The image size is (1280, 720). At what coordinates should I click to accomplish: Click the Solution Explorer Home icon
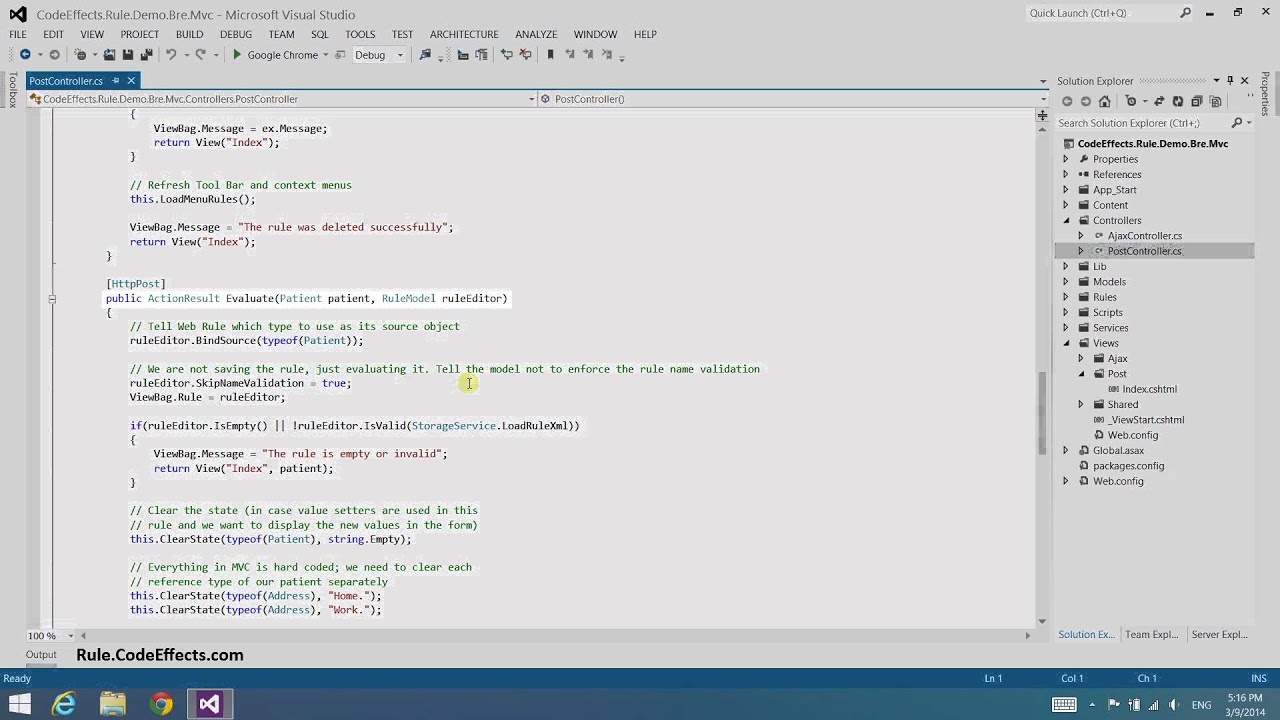coord(1105,101)
